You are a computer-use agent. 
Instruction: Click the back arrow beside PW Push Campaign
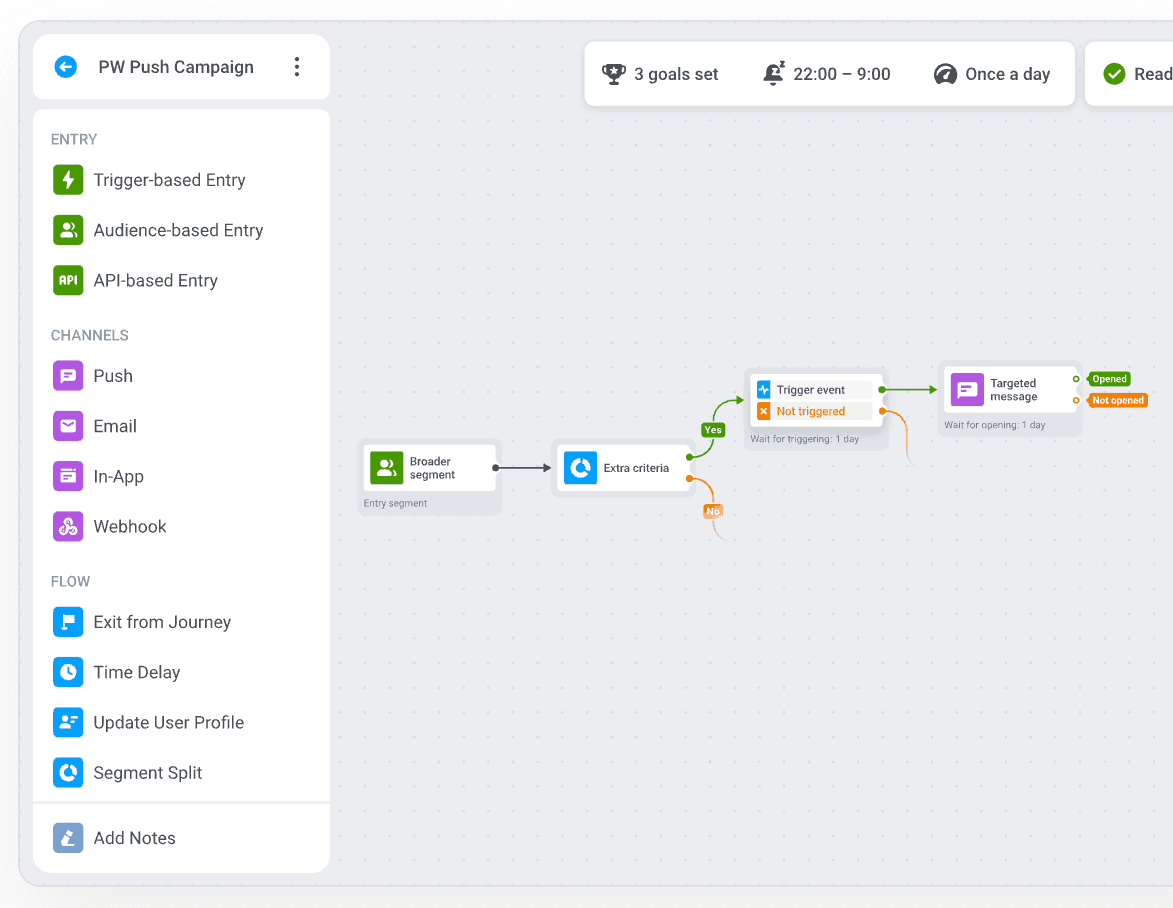click(x=66, y=67)
